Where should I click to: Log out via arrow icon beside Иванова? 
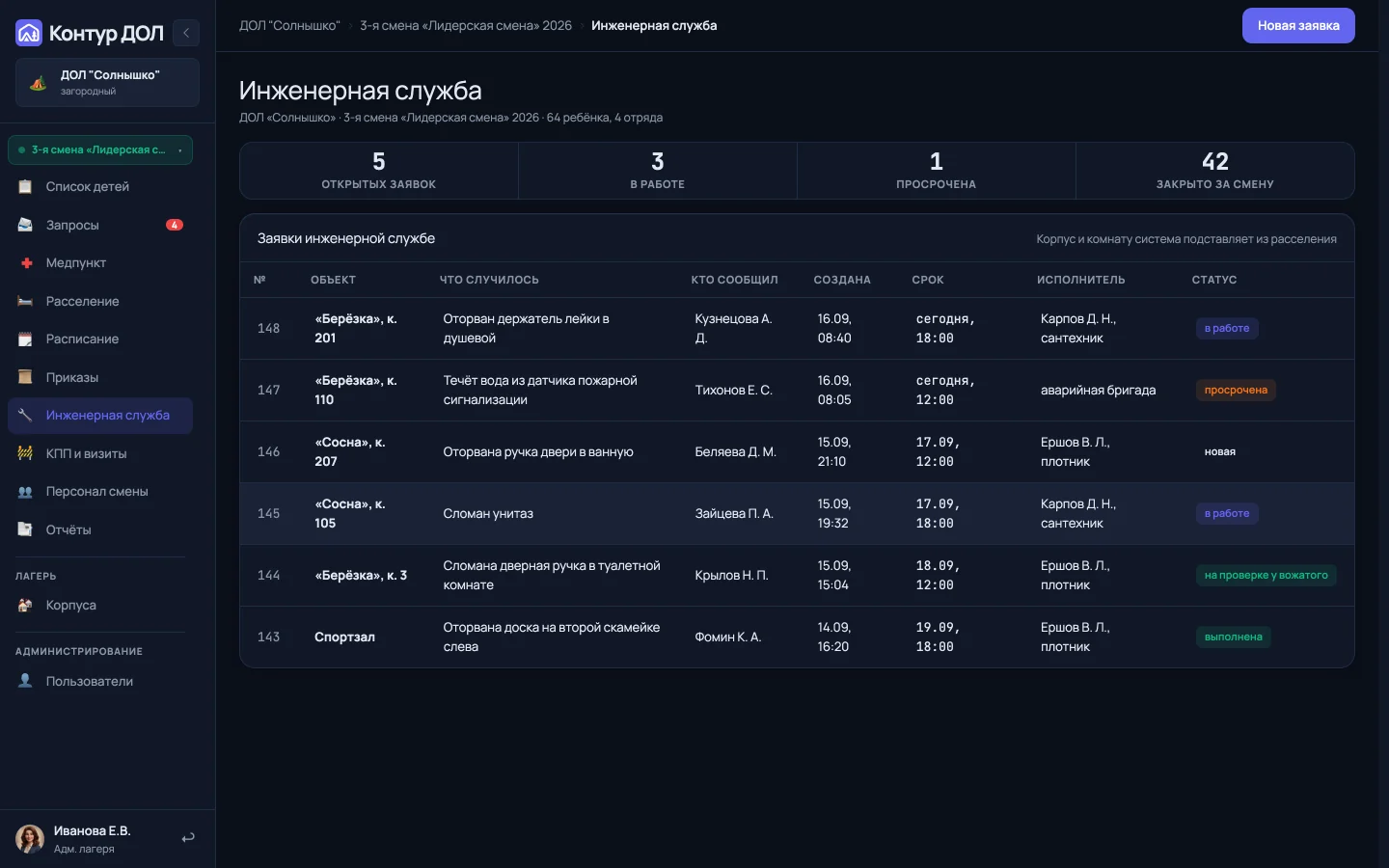point(188,838)
